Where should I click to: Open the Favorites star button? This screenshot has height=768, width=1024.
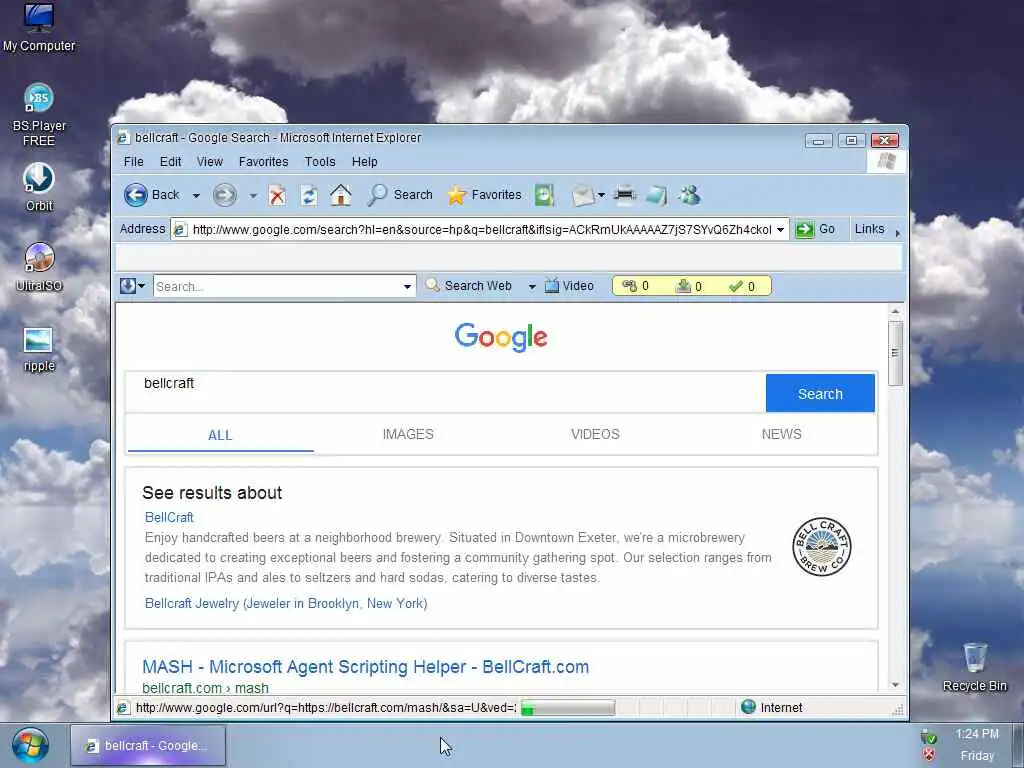coord(484,195)
